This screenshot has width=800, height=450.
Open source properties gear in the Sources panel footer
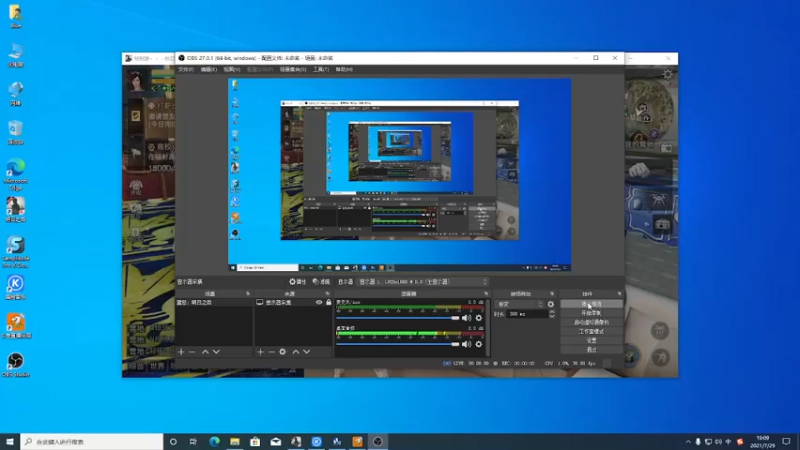pos(283,352)
